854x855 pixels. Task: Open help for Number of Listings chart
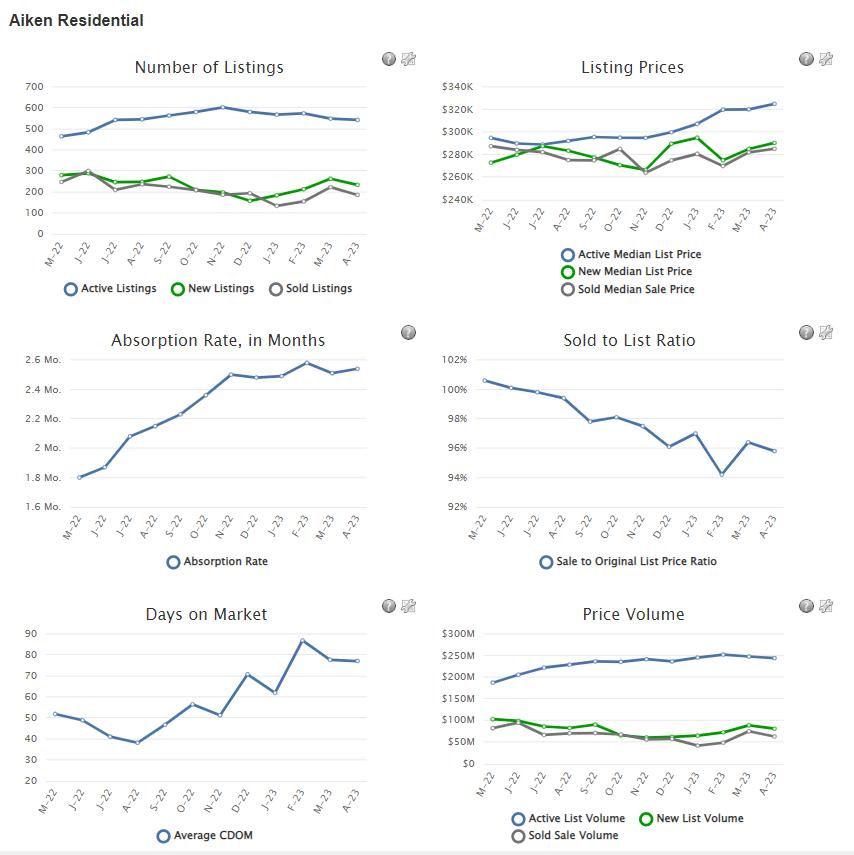[389, 59]
